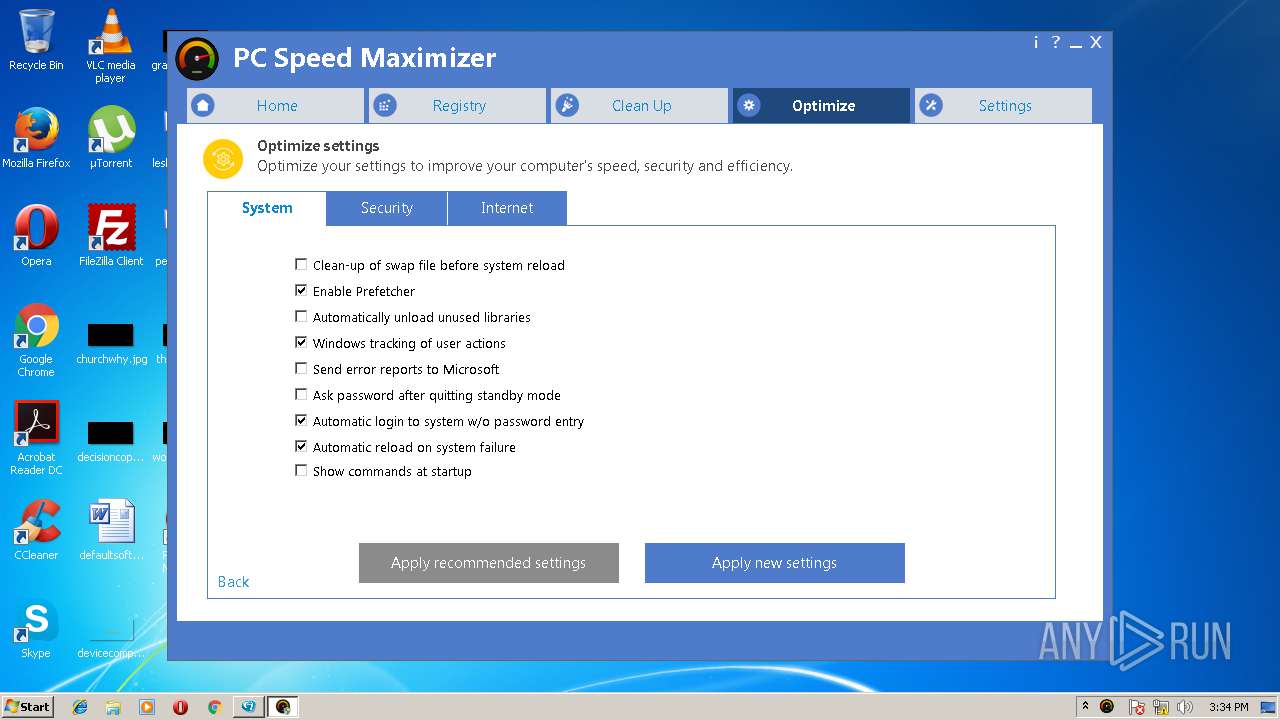This screenshot has height=720, width=1280.
Task: Click the yellow Optimize settings icon
Action: (x=223, y=159)
